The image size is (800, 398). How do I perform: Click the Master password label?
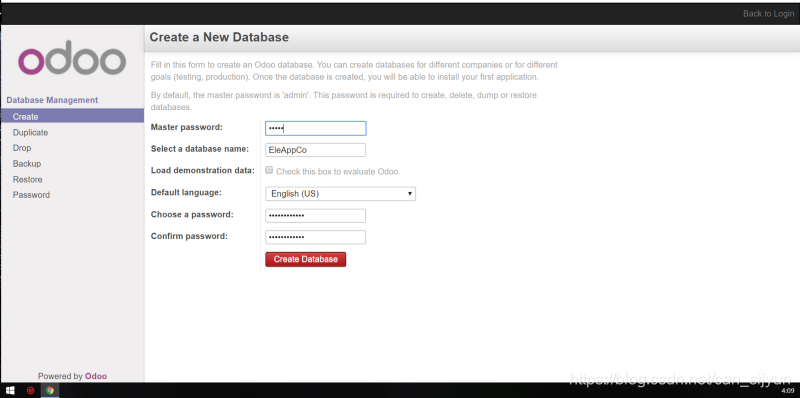187,127
